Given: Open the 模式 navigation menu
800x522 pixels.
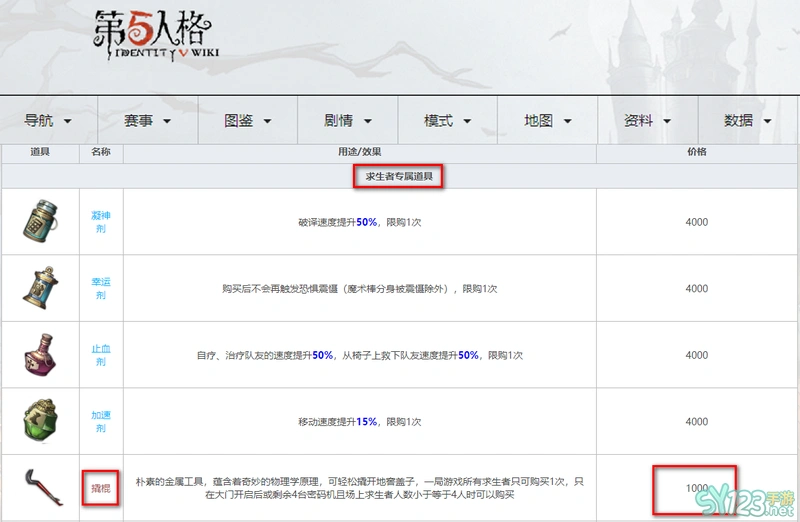Looking at the screenshot, I should coord(448,121).
